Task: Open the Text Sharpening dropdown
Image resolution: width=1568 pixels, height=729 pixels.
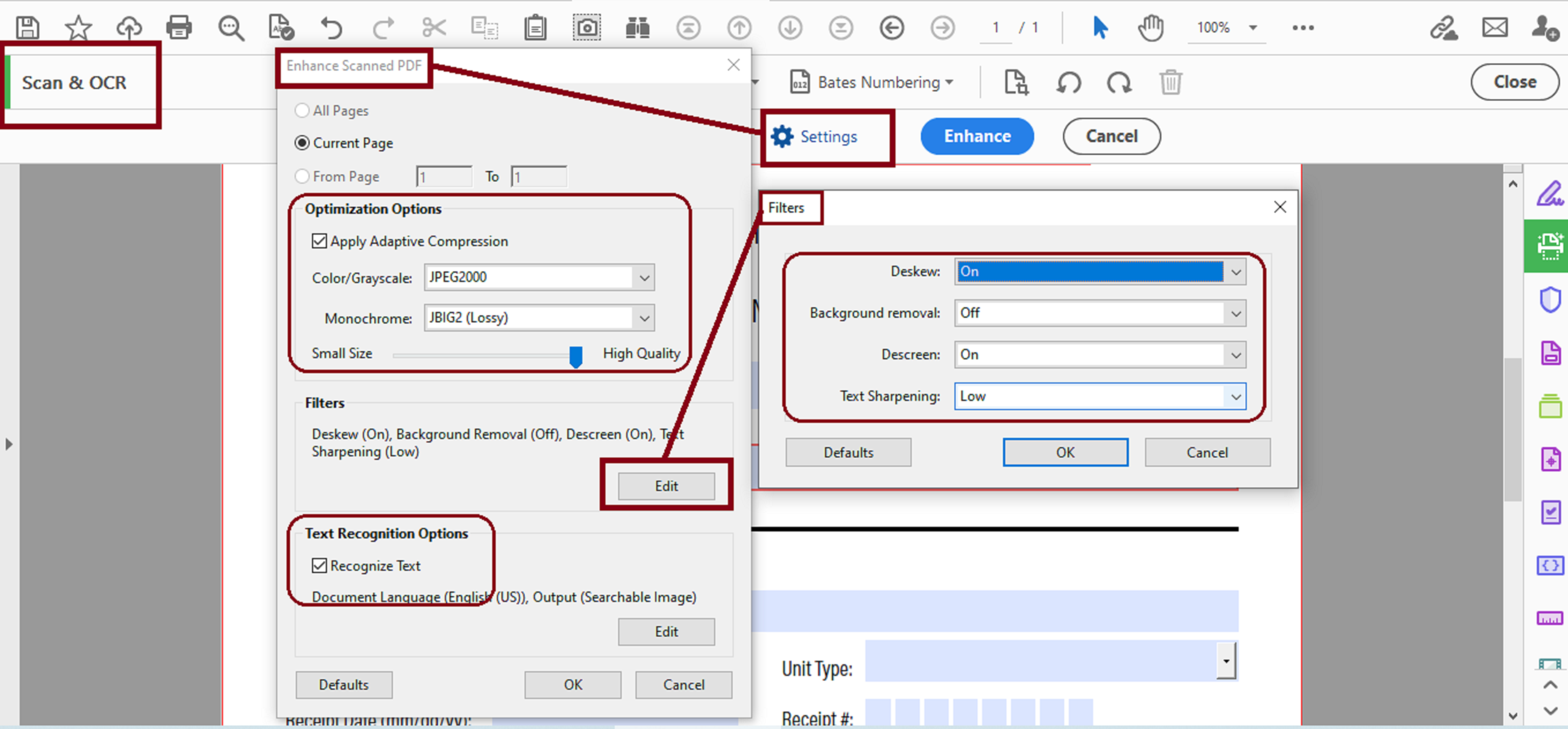Action: (1100, 396)
